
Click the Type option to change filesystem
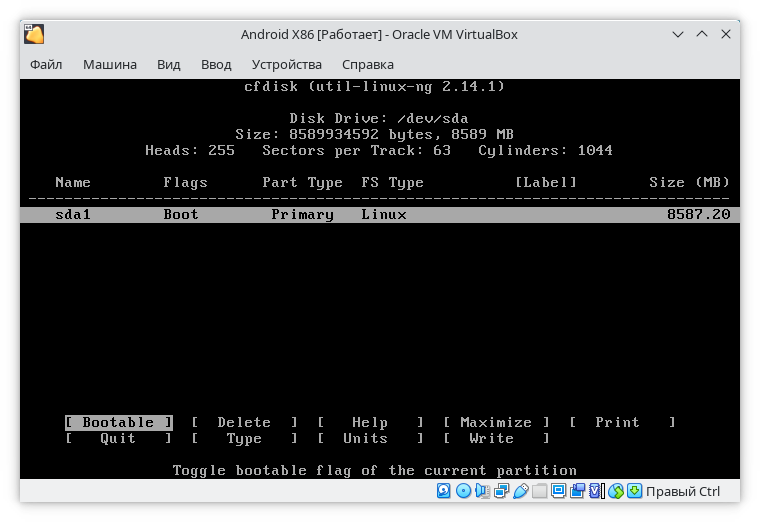tap(244, 439)
